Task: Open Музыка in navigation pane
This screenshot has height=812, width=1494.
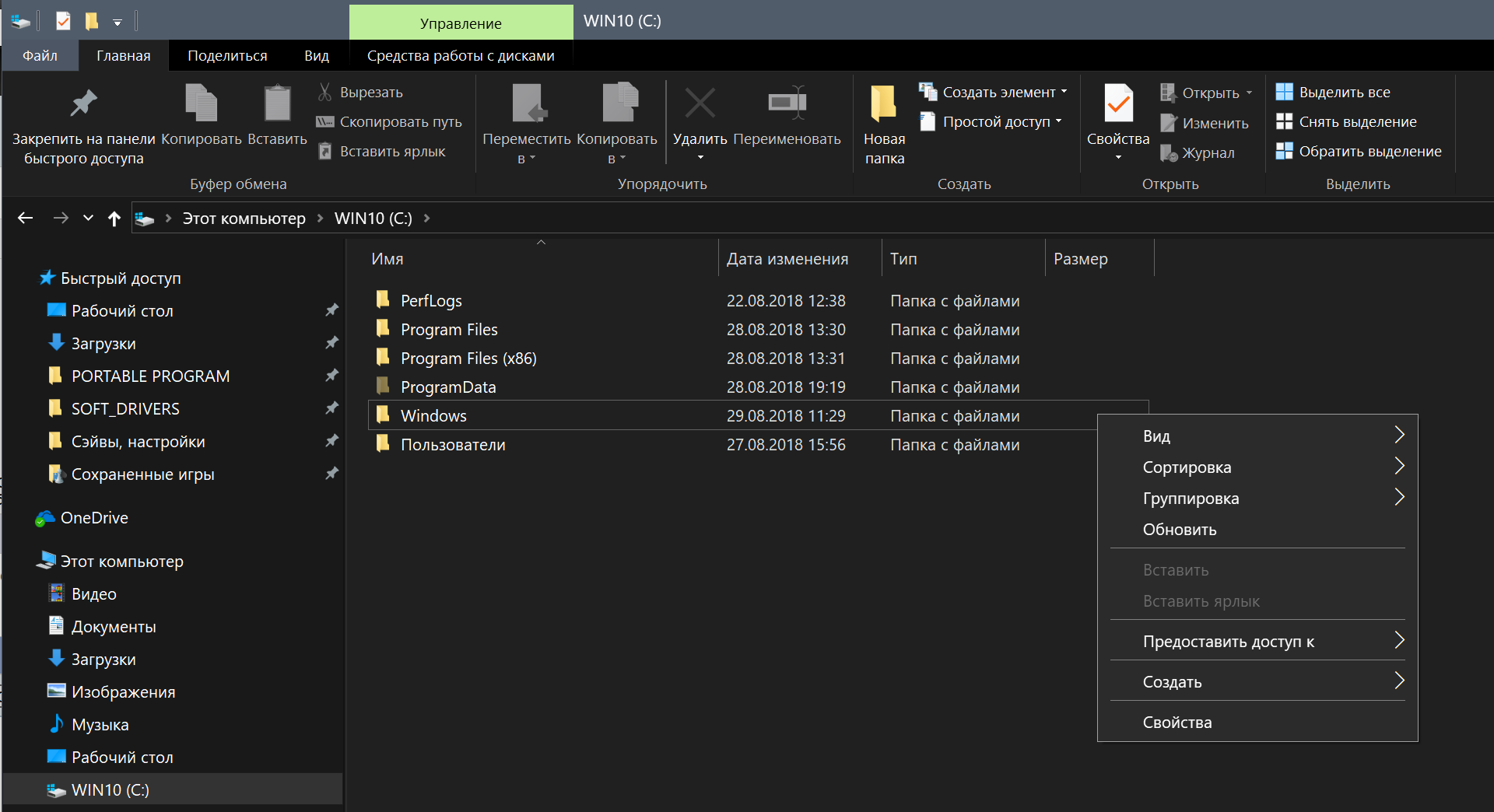Action: [100, 725]
